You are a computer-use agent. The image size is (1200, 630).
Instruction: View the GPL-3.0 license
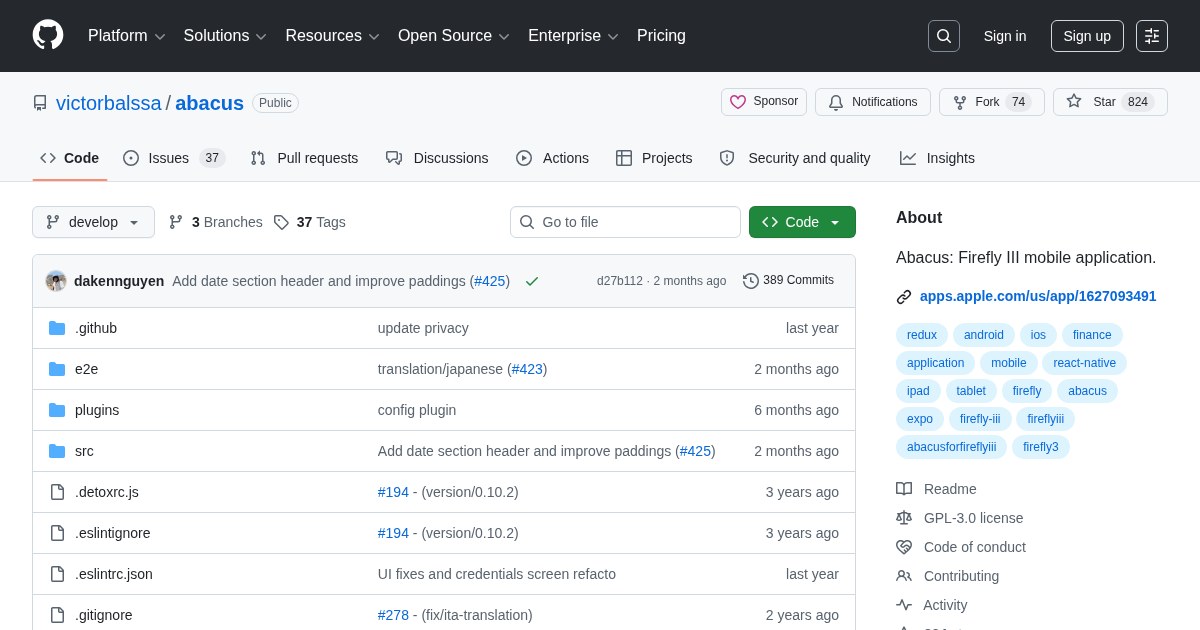[960, 518]
